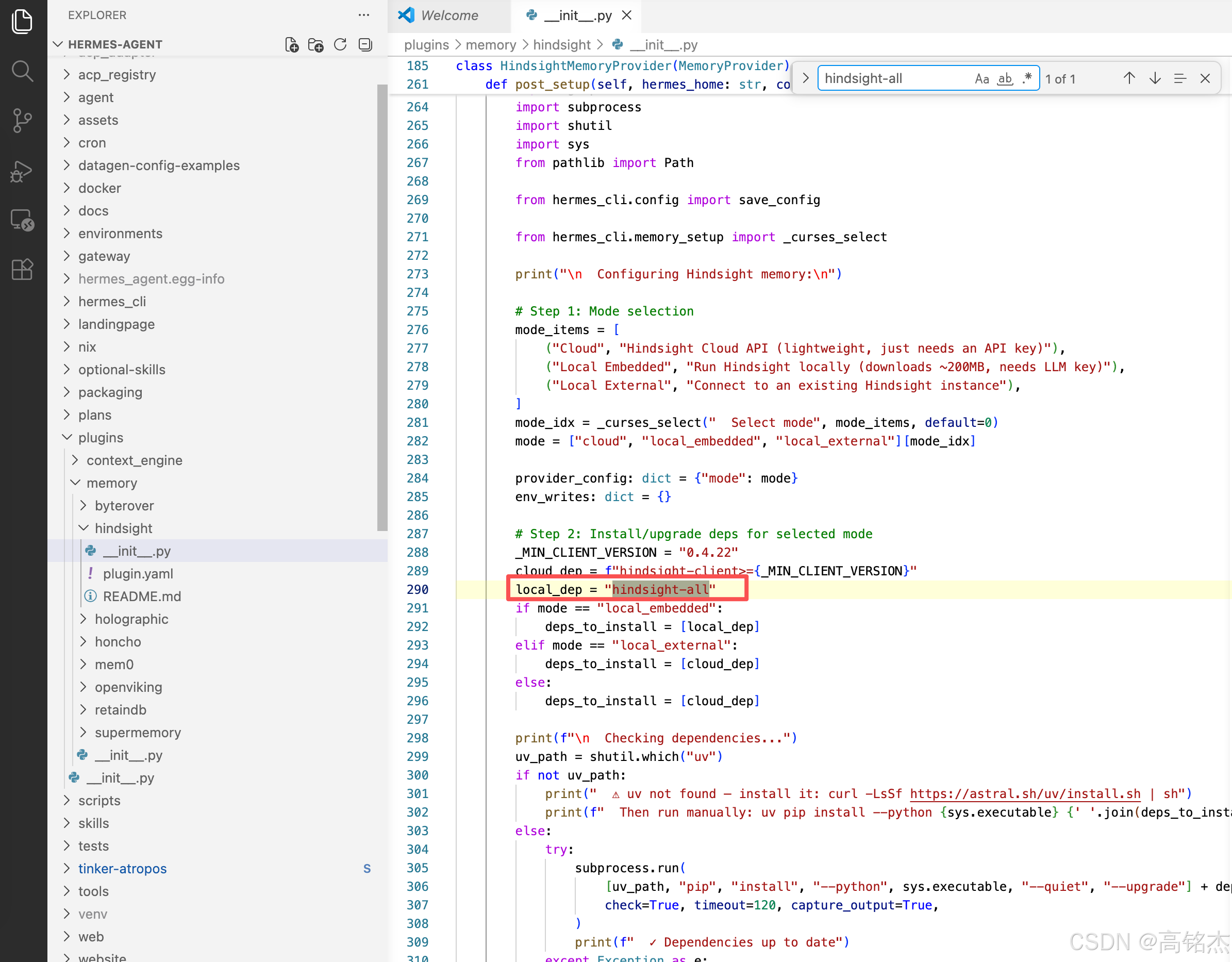The height and width of the screenshot is (962, 1232).
Task: Toggle Match Whole Word in find widget
Action: point(1005,78)
